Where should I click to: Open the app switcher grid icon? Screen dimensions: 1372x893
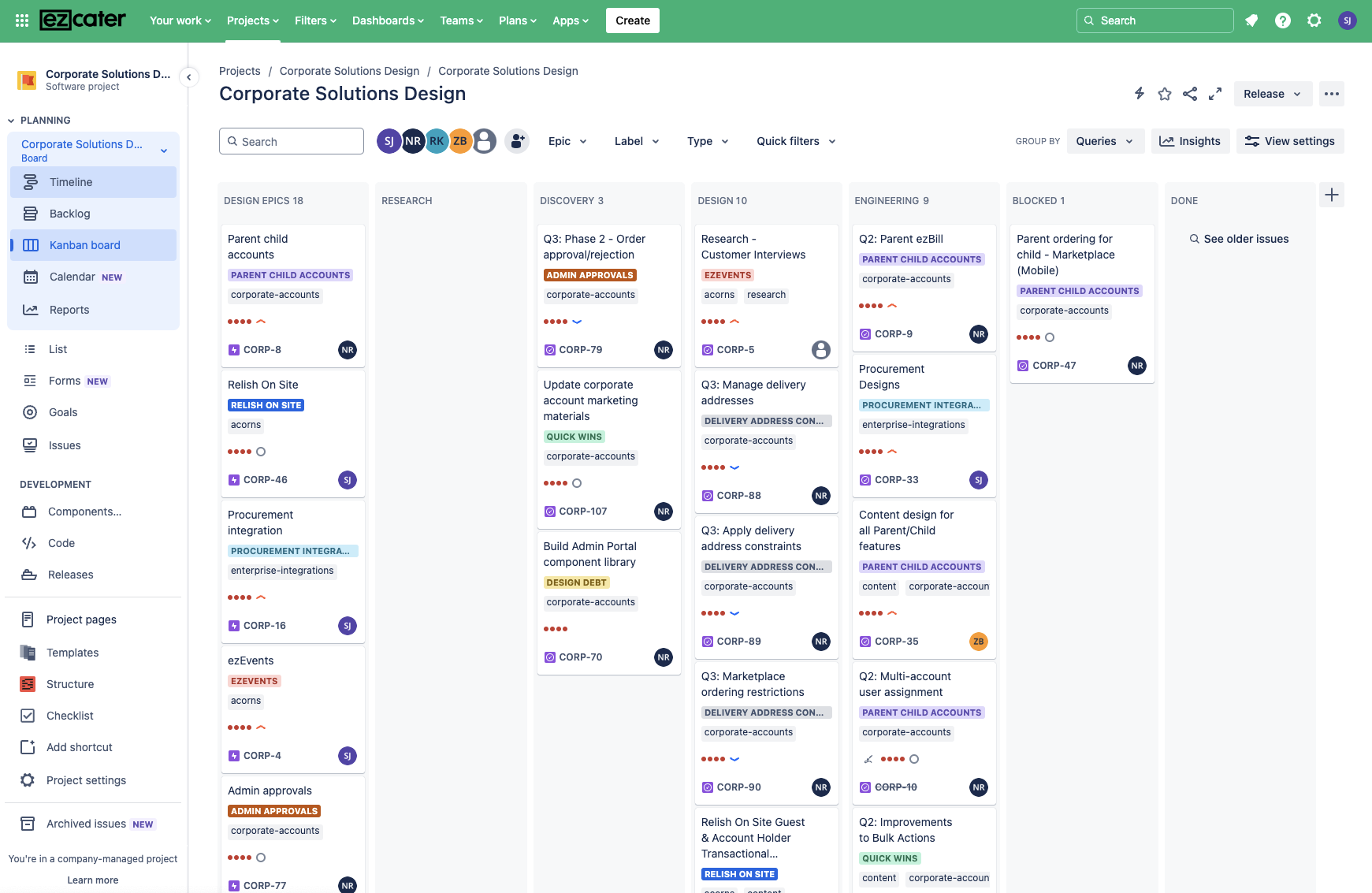click(x=22, y=20)
